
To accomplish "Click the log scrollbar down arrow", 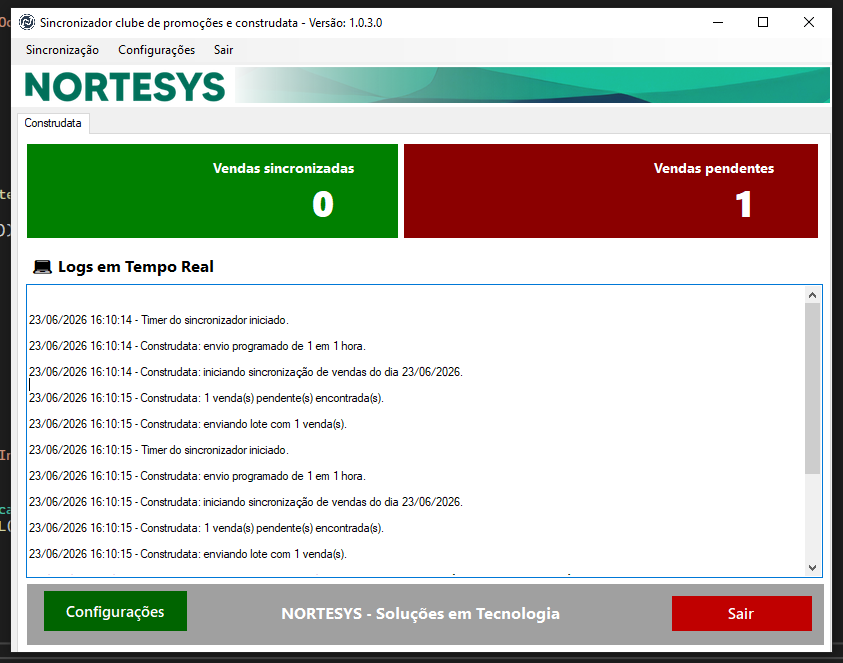I will [x=812, y=568].
